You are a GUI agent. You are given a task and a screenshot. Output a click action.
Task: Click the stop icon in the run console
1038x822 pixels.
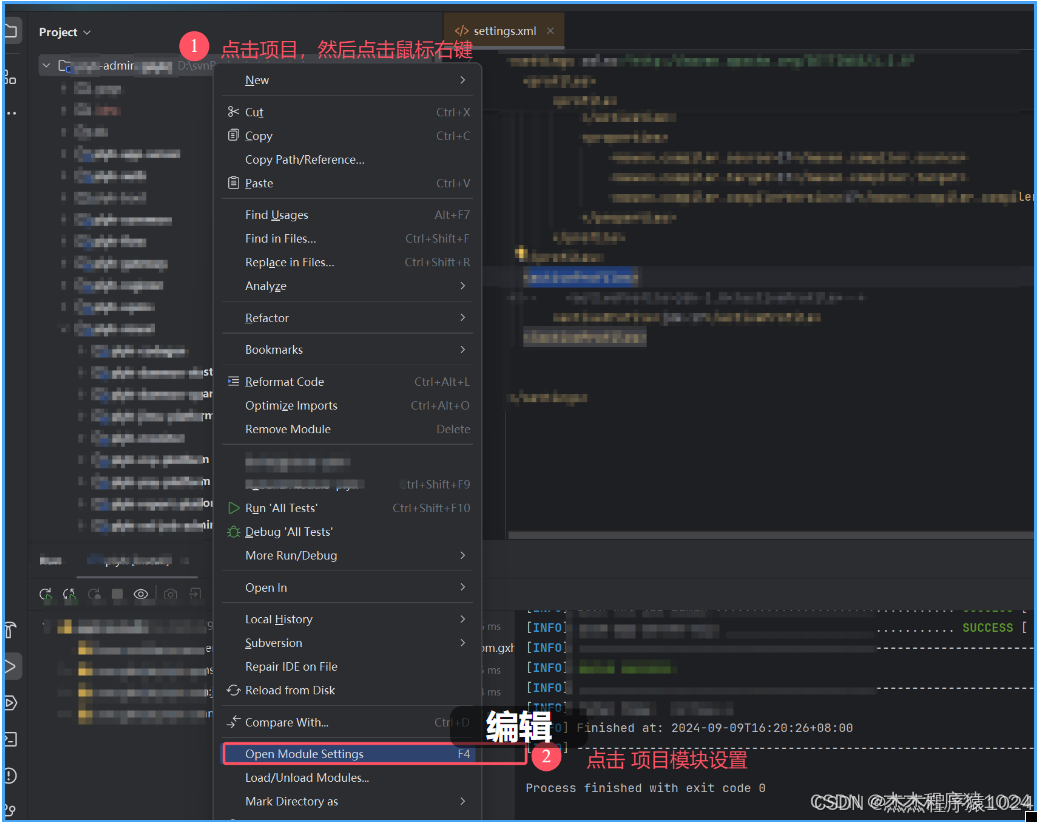(117, 595)
